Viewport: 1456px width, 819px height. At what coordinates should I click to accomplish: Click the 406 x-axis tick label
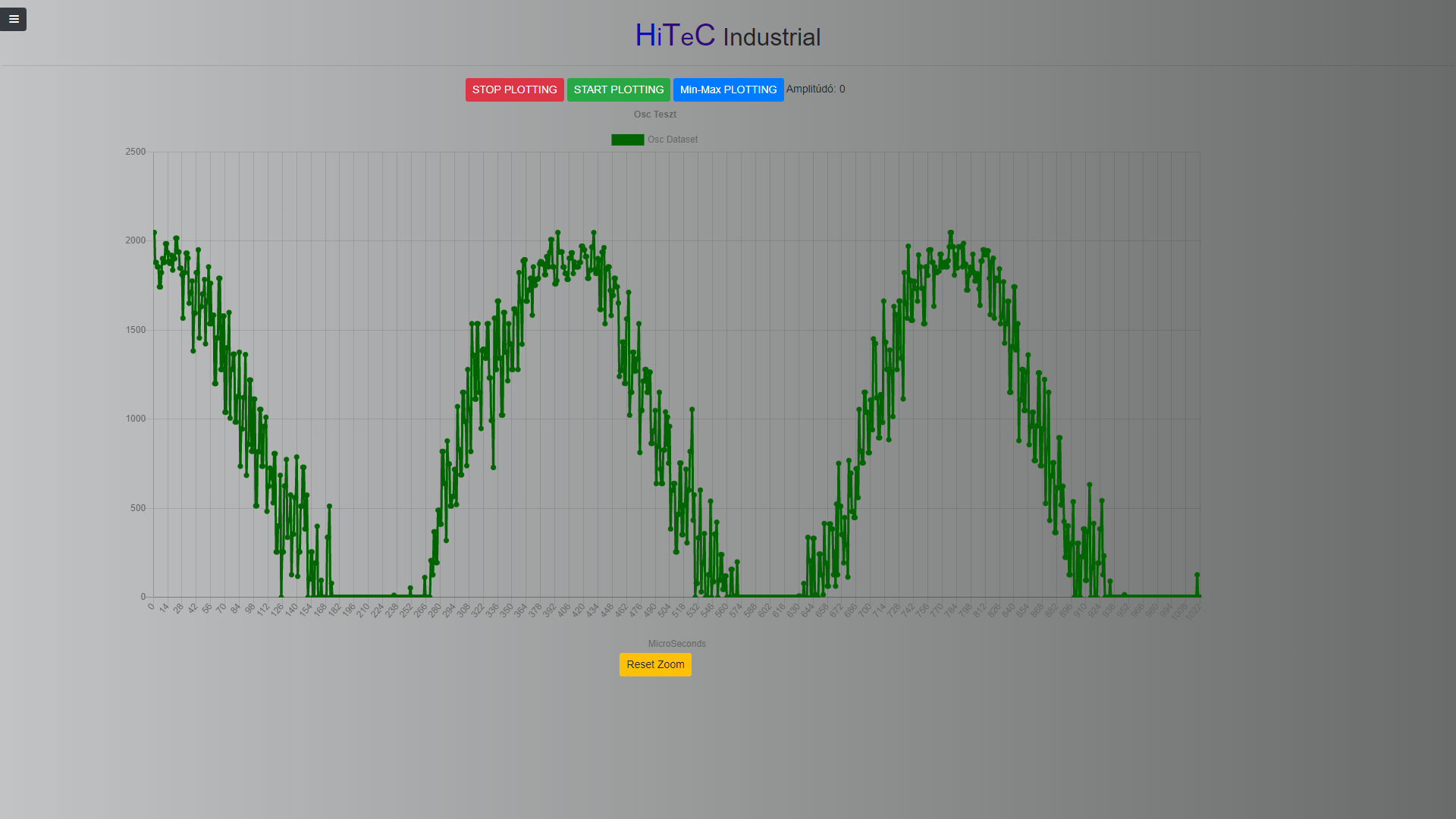click(563, 610)
